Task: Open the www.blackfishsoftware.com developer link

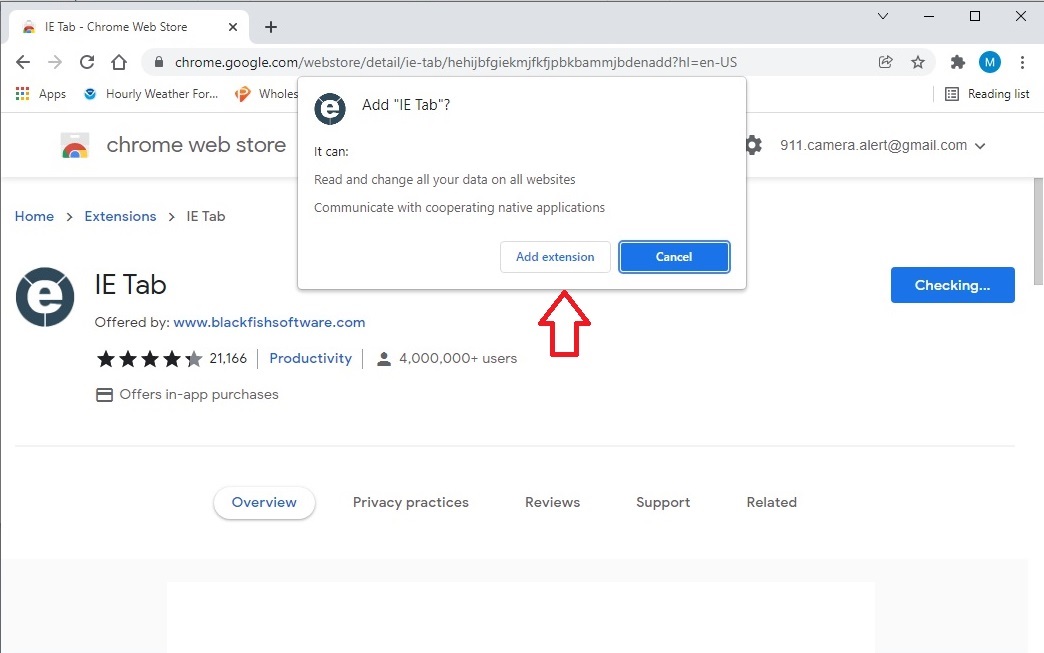Action: 269,322
